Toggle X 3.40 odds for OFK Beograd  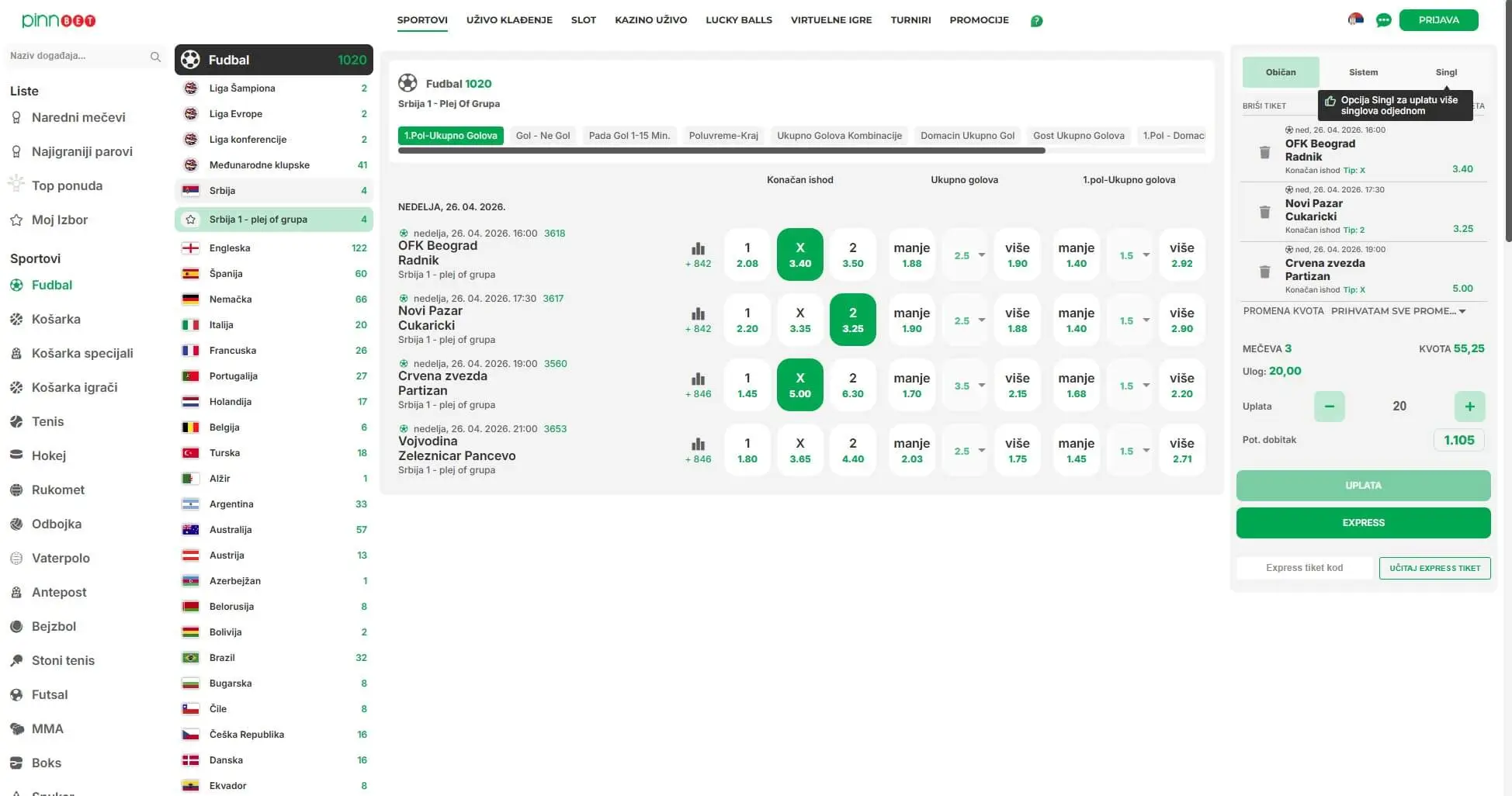click(800, 254)
